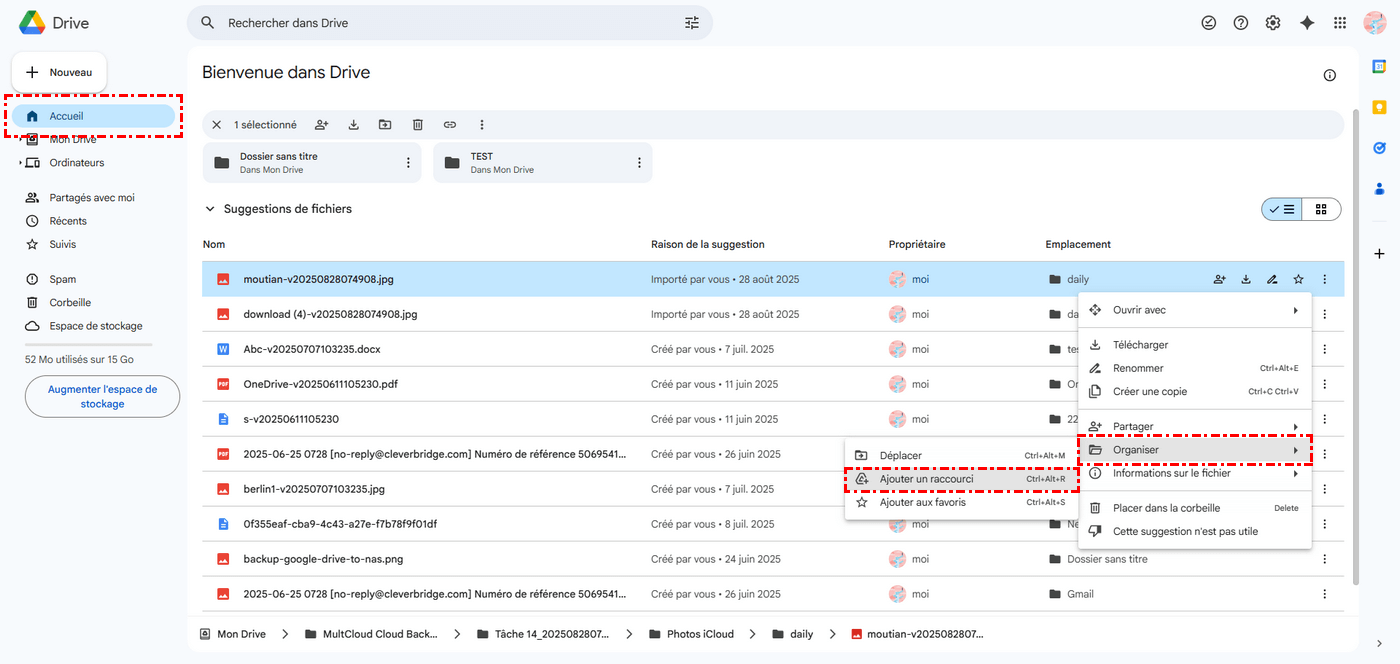Viewport: 1400px width, 664px height.
Task: Star the selected moutian file row
Action: click(1298, 280)
